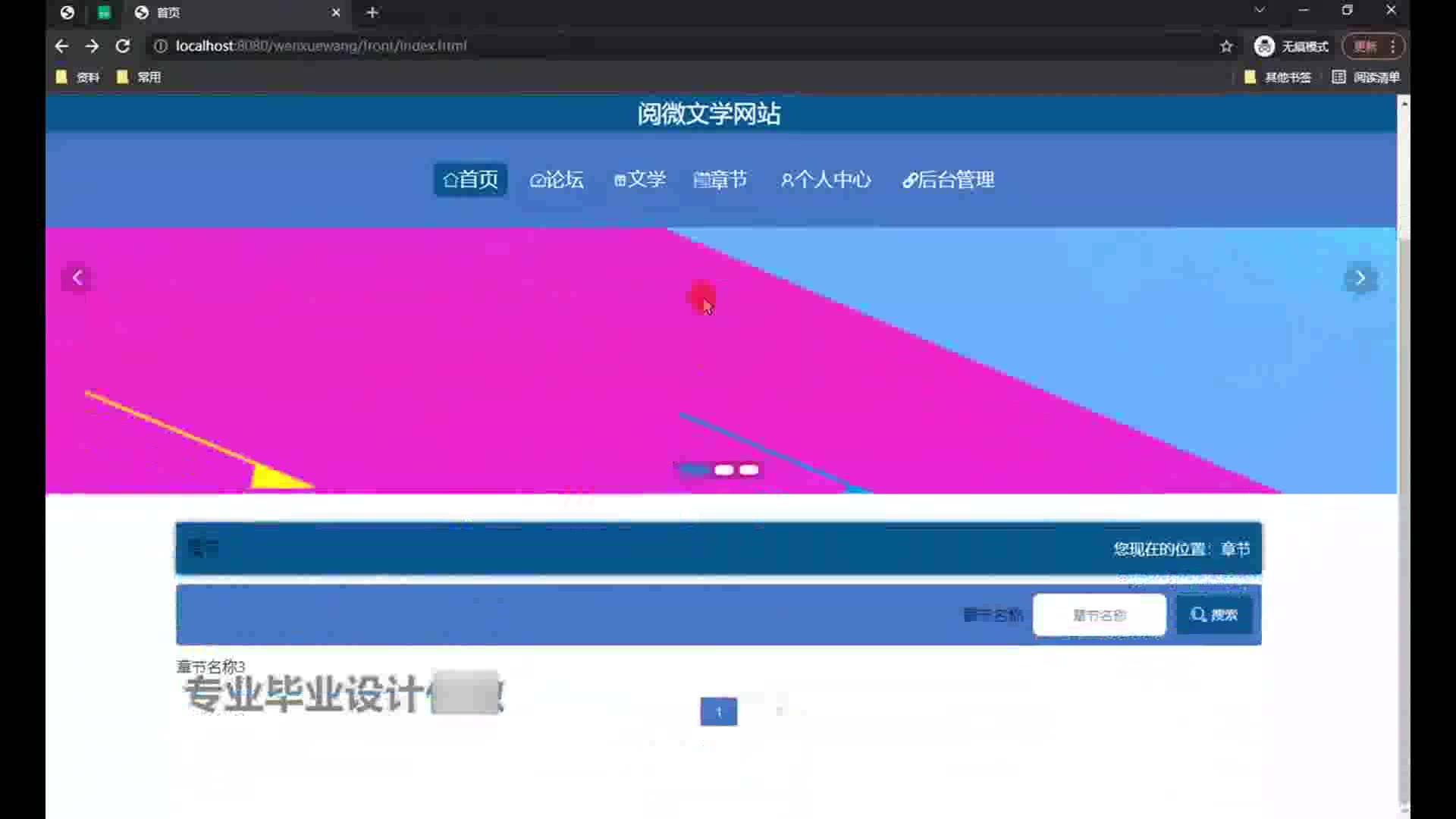Viewport: 1456px width, 819px height.
Task: Open the browser three-dot menu
Action: point(1393,46)
